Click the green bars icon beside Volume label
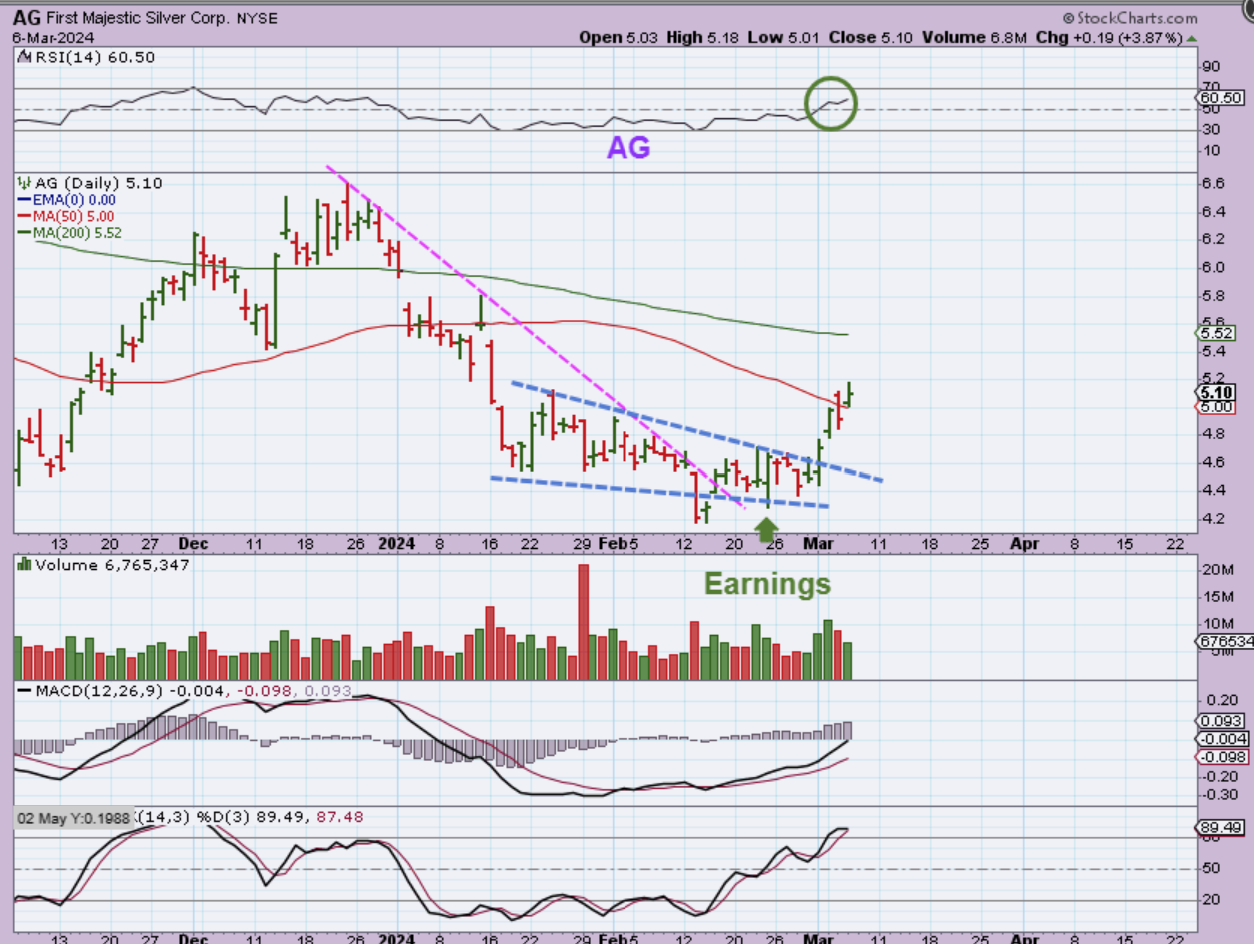This screenshot has width=1254, height=945. (x=24, y=565)
